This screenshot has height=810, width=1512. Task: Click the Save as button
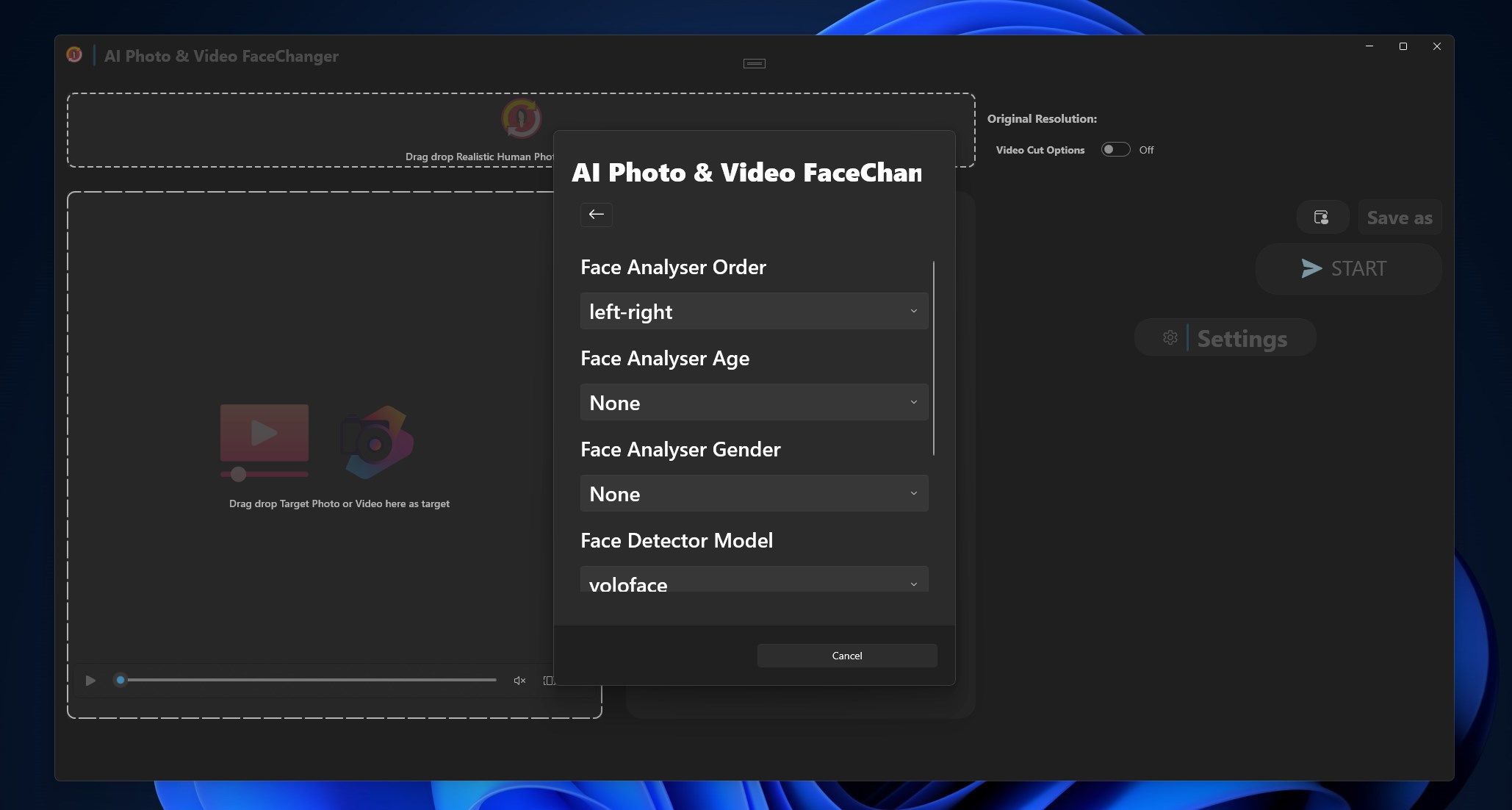click(x=1399, y=217)
